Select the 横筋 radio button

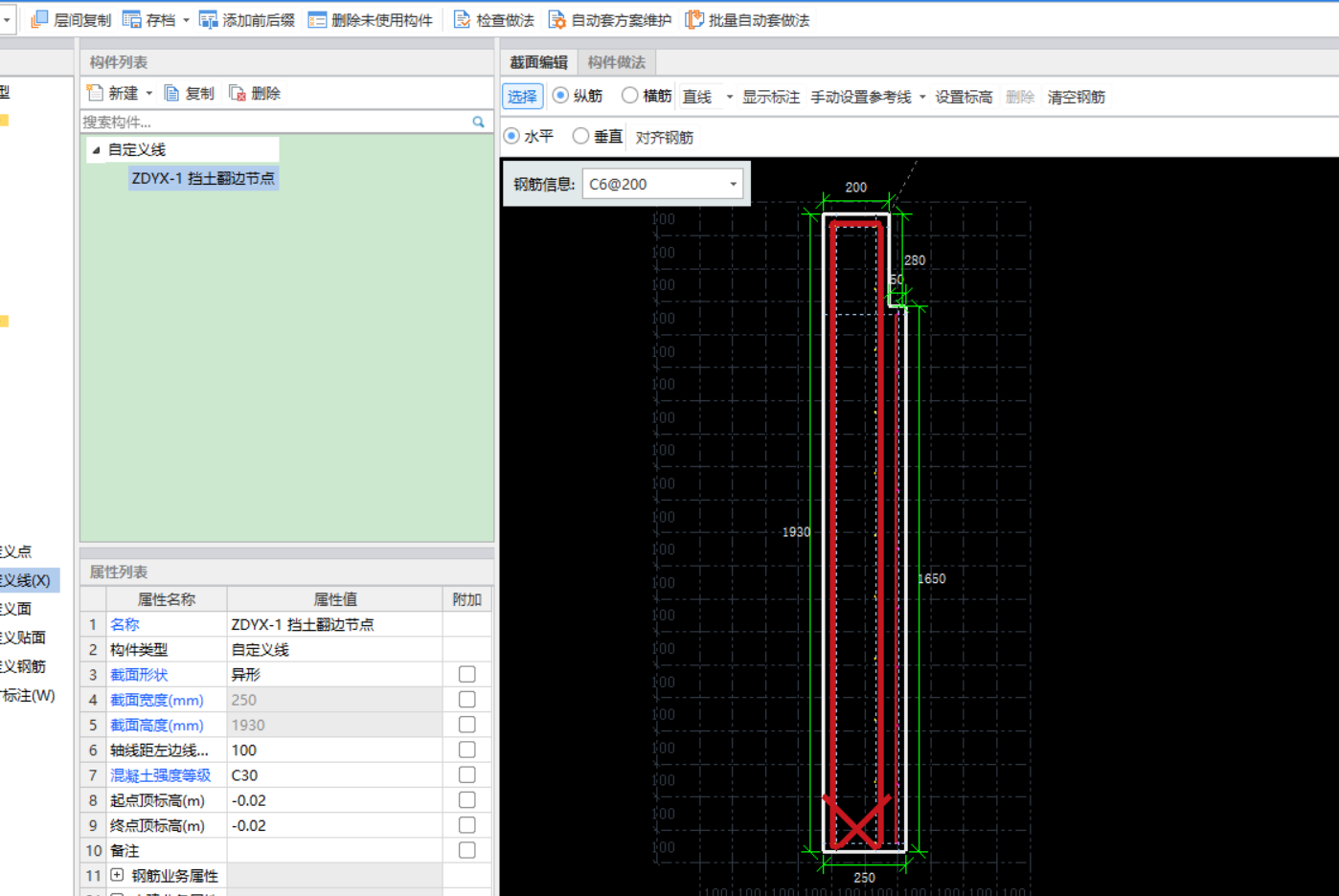[629, 96]
